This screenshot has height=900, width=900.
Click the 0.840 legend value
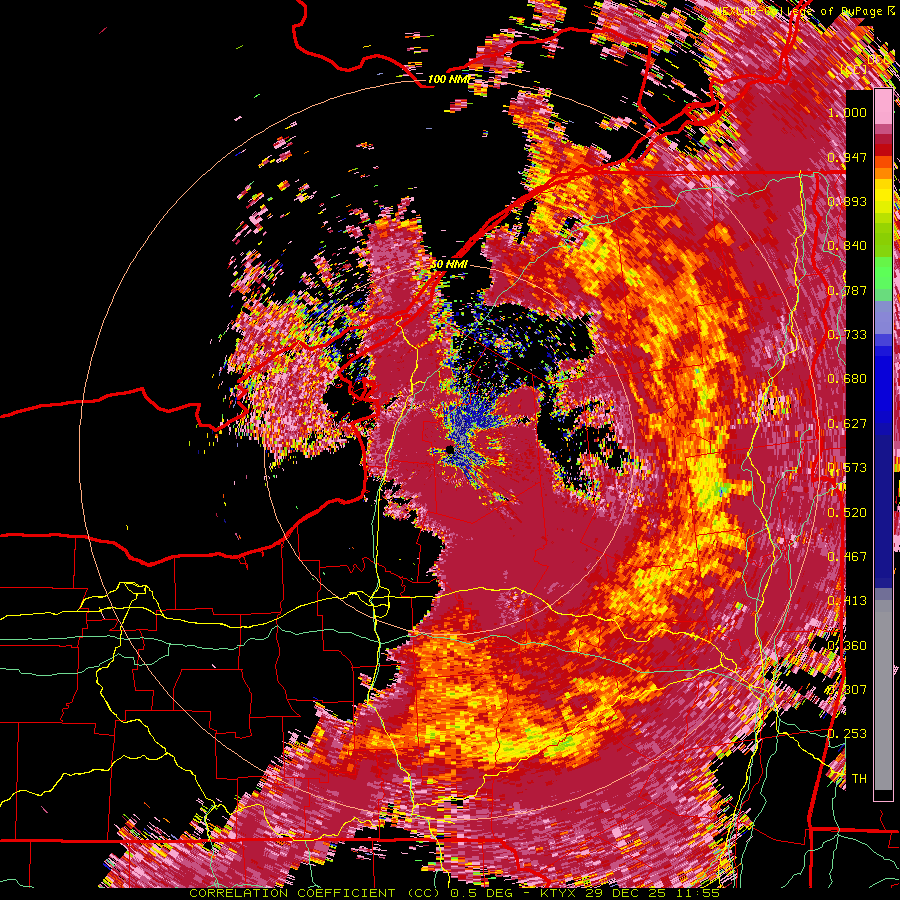click(847, 246)
